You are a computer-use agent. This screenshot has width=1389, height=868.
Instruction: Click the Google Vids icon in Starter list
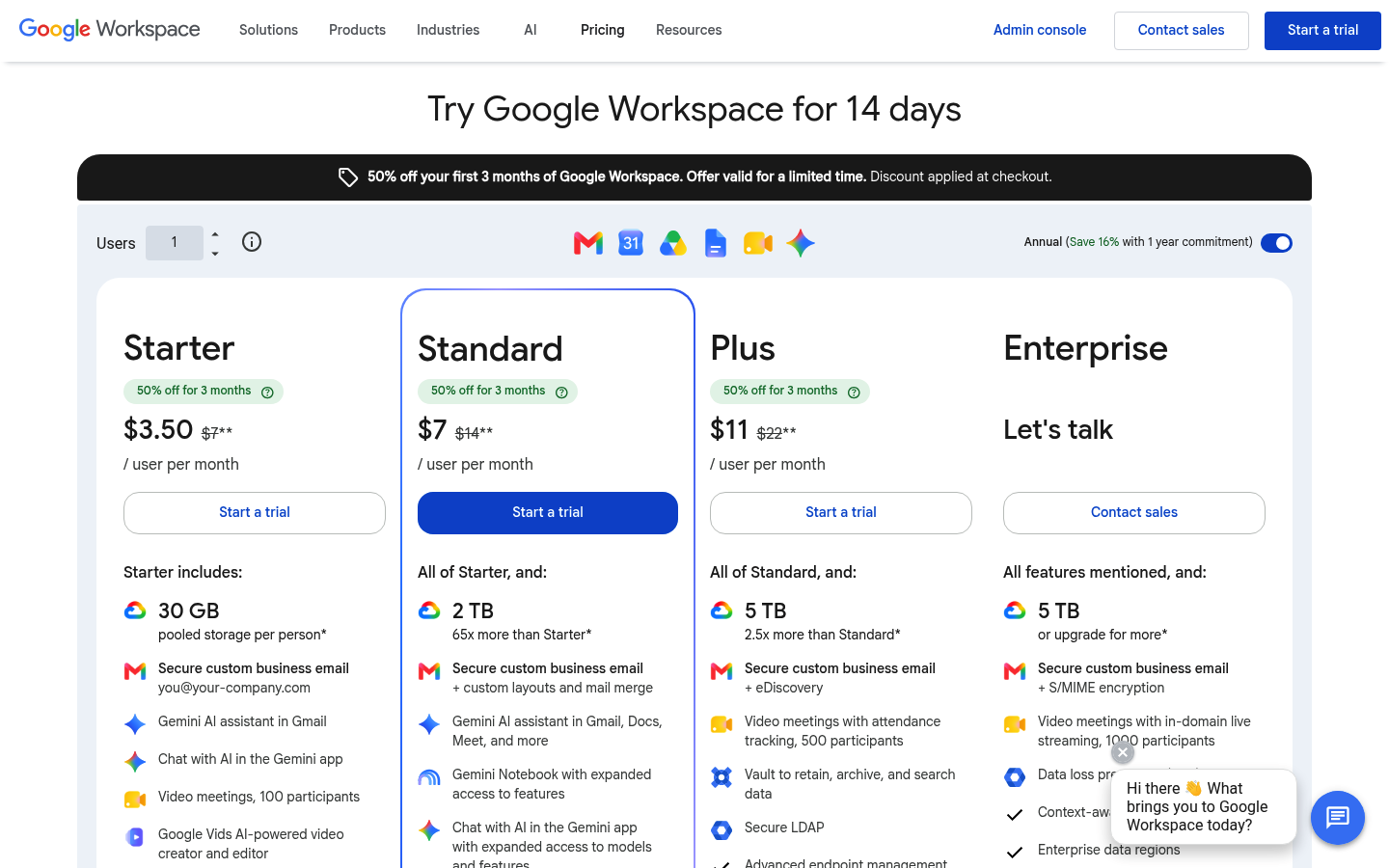[135, 837]
